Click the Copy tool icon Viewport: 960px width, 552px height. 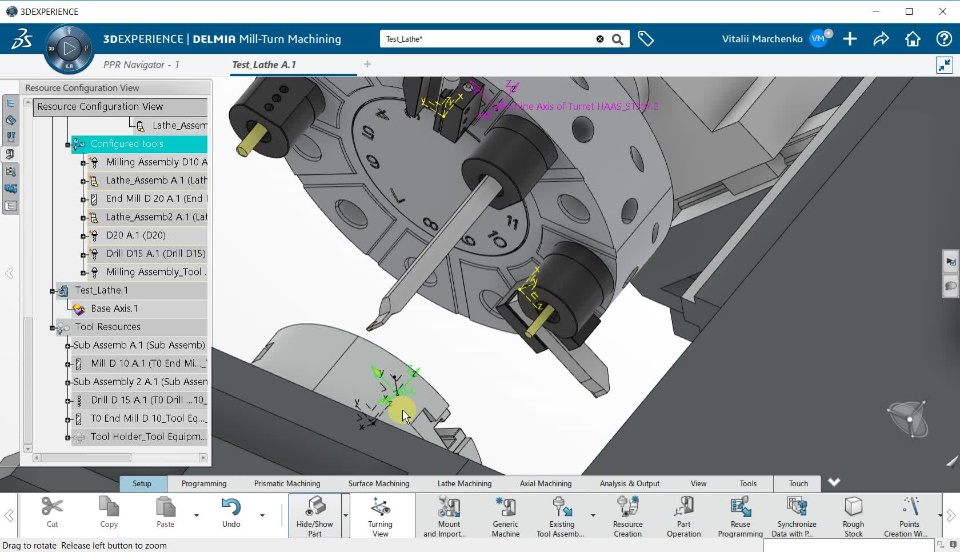coord(109,507)
